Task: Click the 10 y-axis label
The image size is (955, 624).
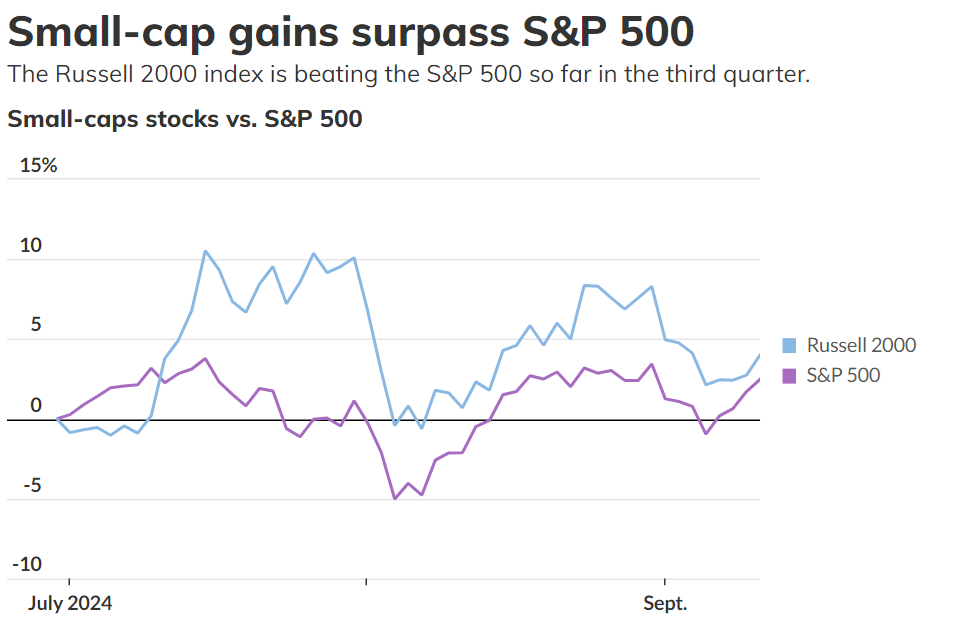Action: (31, 245)
